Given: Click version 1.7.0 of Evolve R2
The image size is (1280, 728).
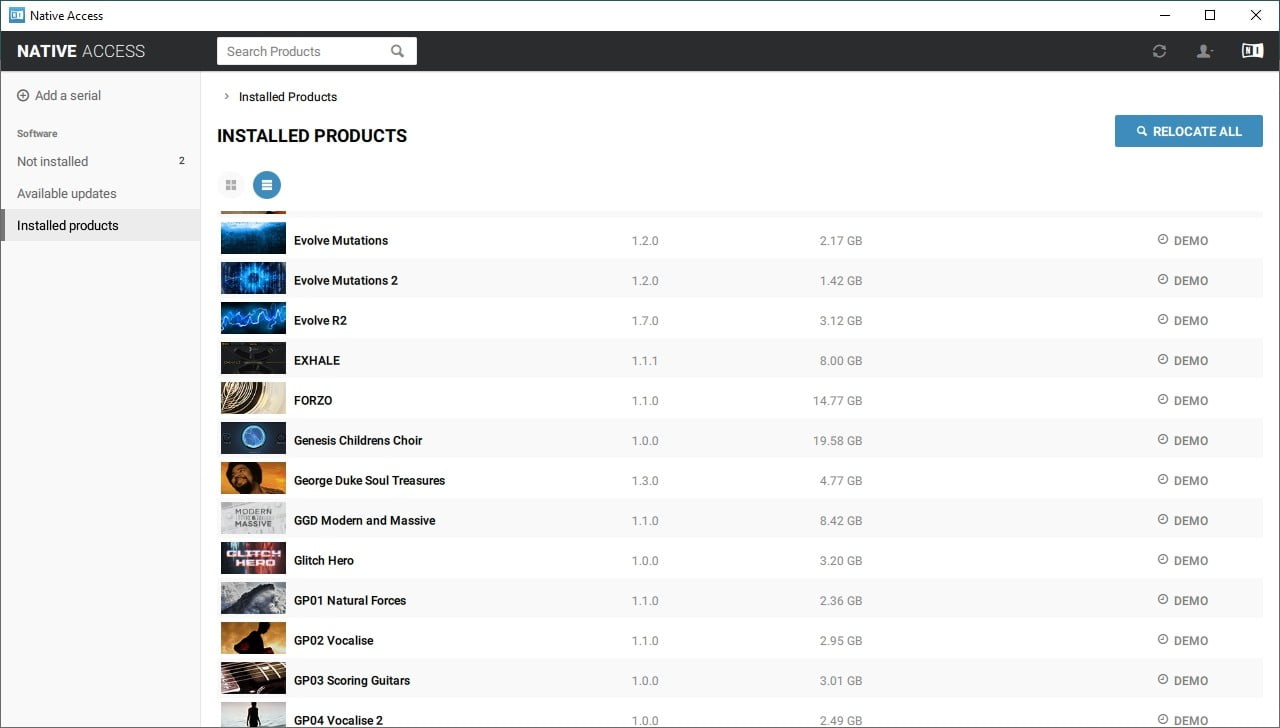Looking at the screenshot, I should pyautogui.click(x=645, y=321).
